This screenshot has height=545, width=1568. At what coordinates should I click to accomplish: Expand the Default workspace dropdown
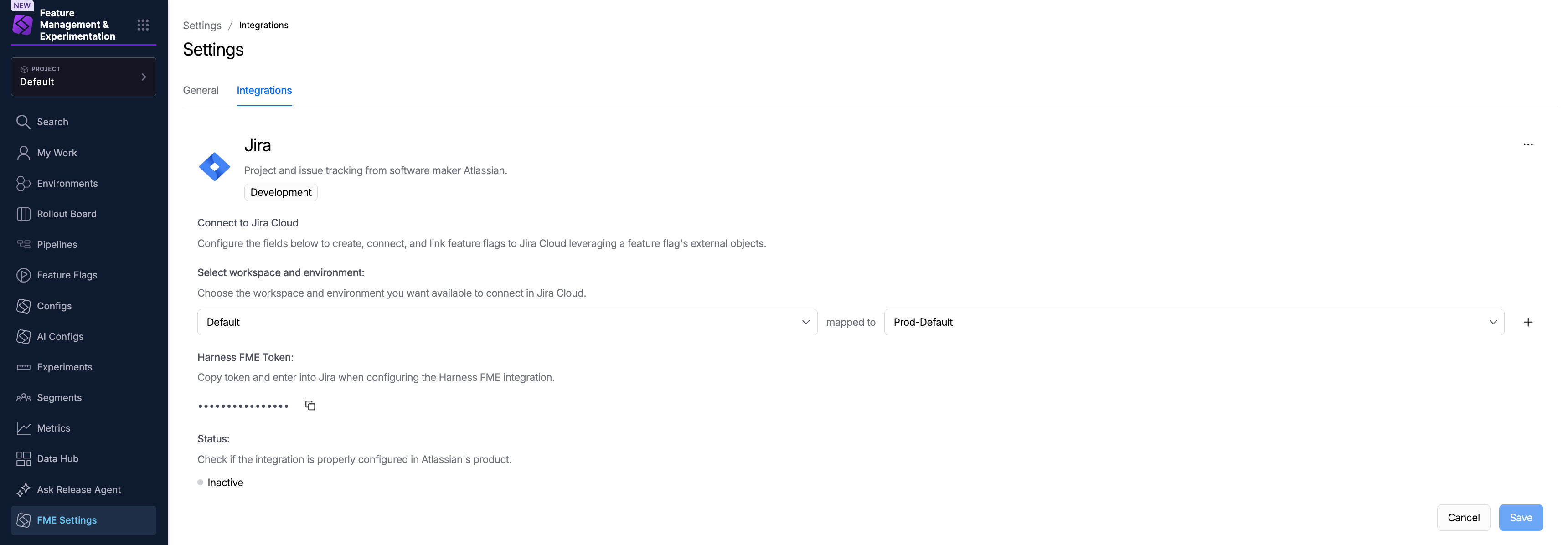507,322
